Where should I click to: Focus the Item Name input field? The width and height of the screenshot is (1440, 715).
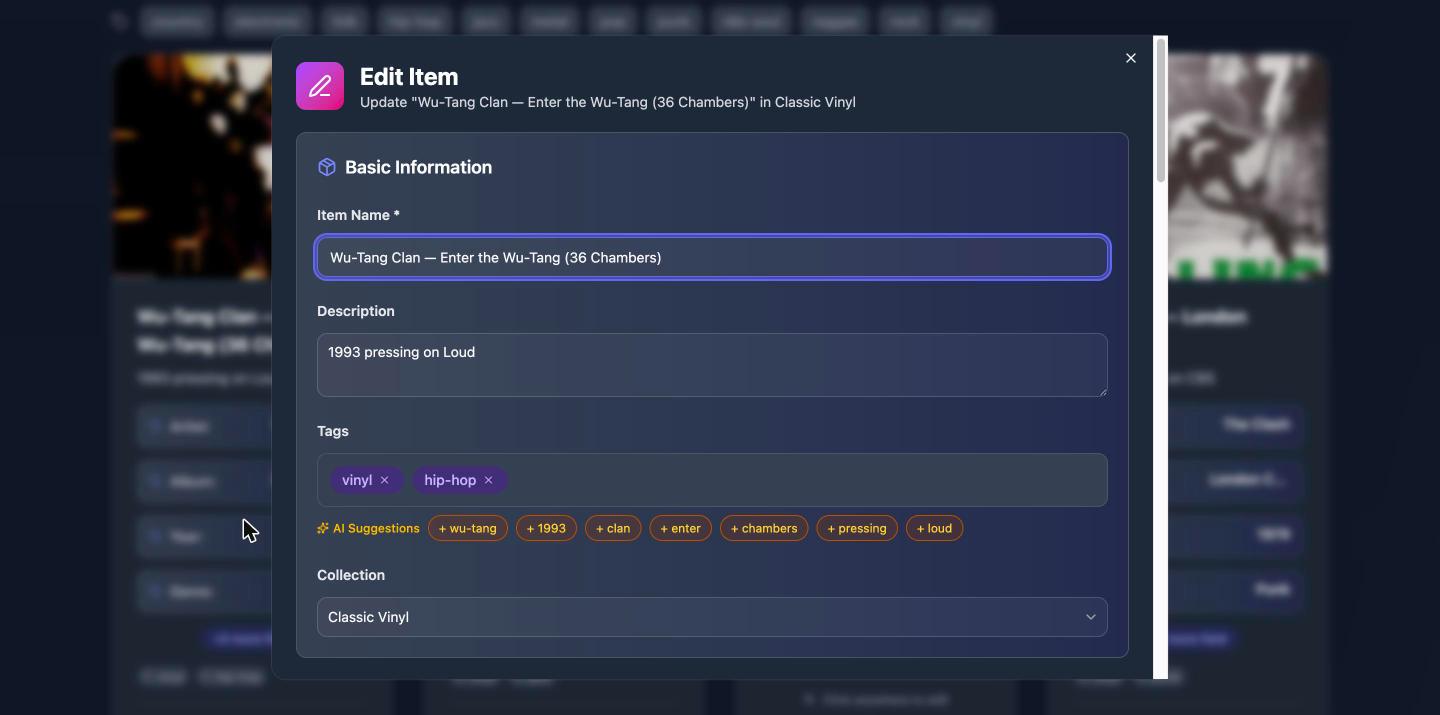coord(712,257)
